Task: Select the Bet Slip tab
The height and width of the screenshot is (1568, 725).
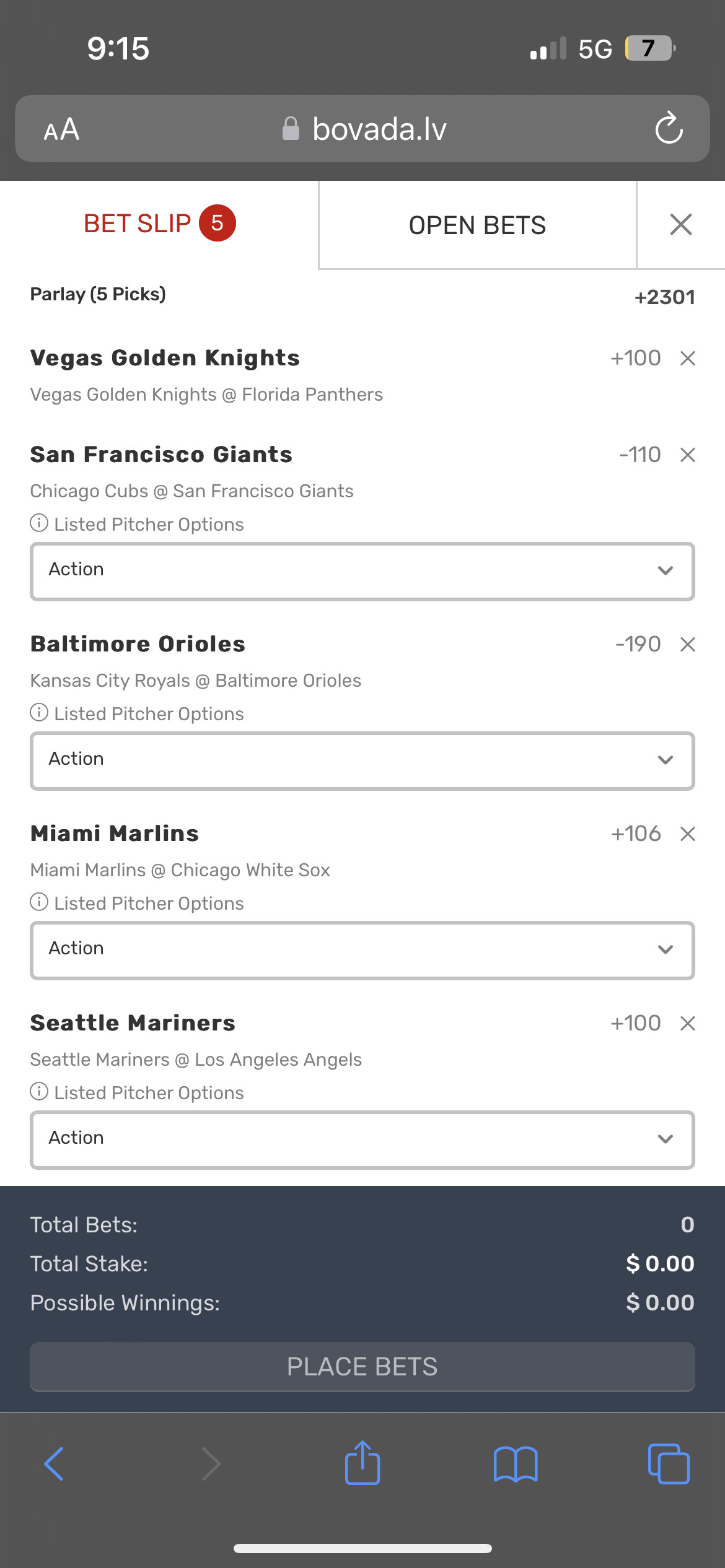Action: pyautogui.click(x=159, y=224)
